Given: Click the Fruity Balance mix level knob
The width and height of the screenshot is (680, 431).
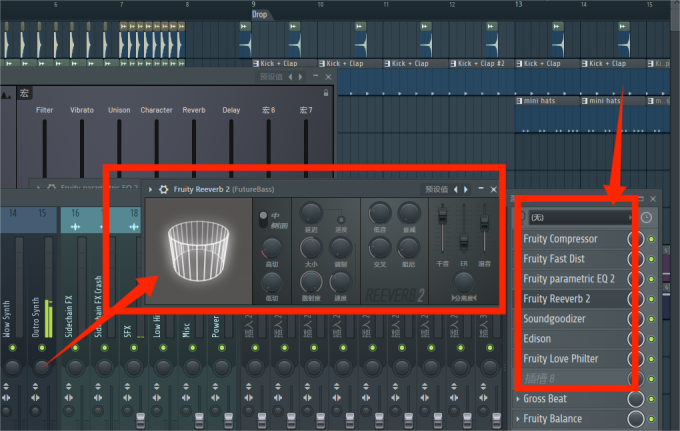Looking at the screenshot, I should (x=636, y=419).
